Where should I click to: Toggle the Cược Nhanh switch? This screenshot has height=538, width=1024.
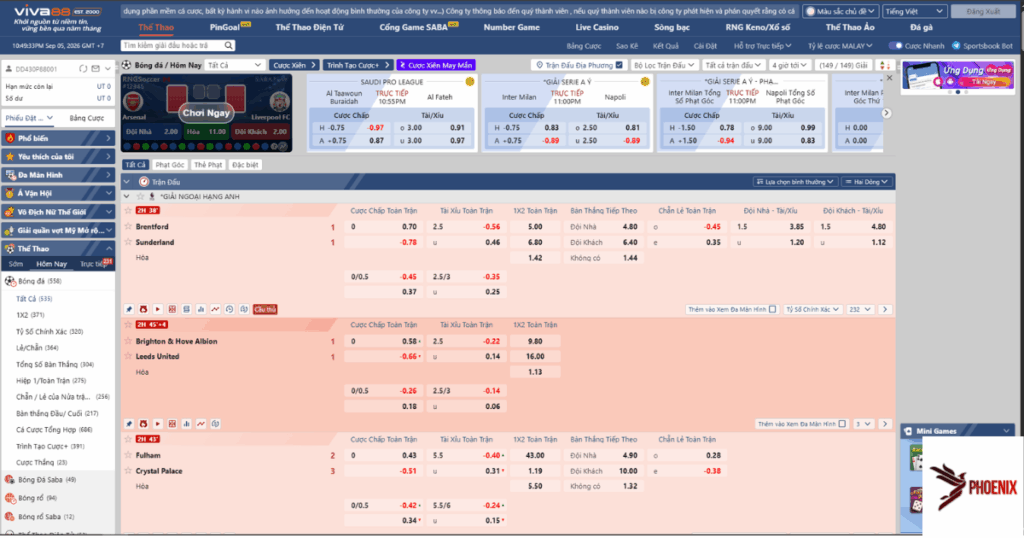click(896, 46)
